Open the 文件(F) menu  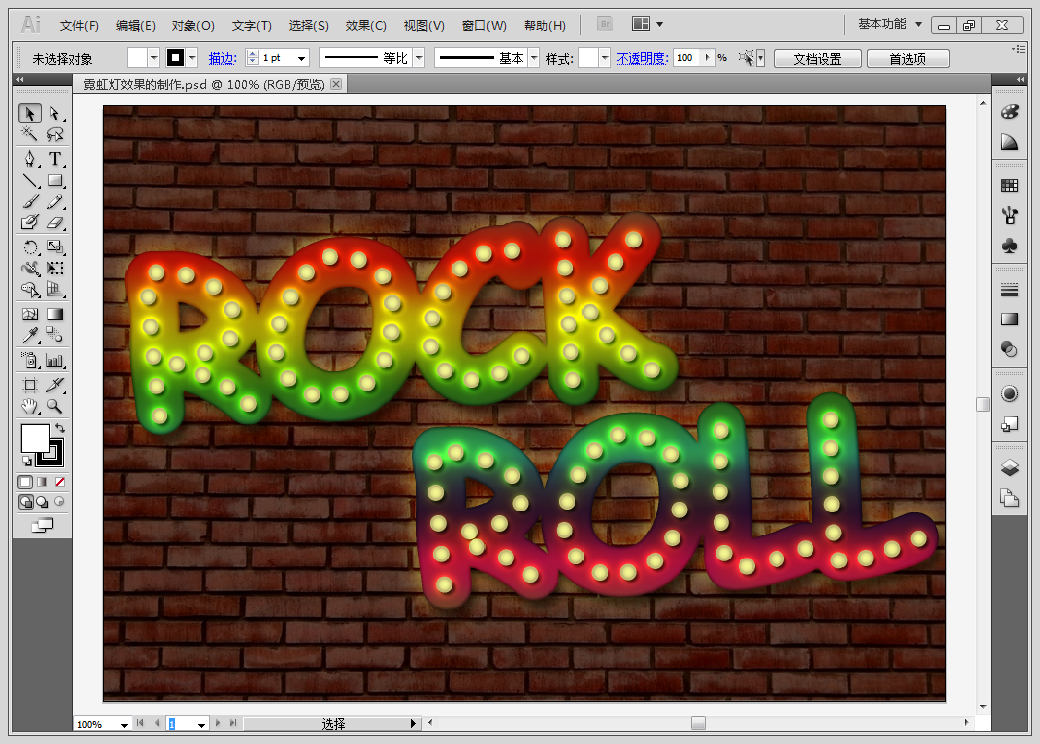(x=79, y=26)
